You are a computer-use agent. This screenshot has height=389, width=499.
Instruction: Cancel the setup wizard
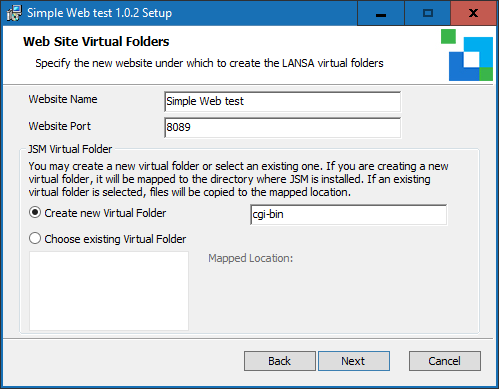click(x=445, y=361)
